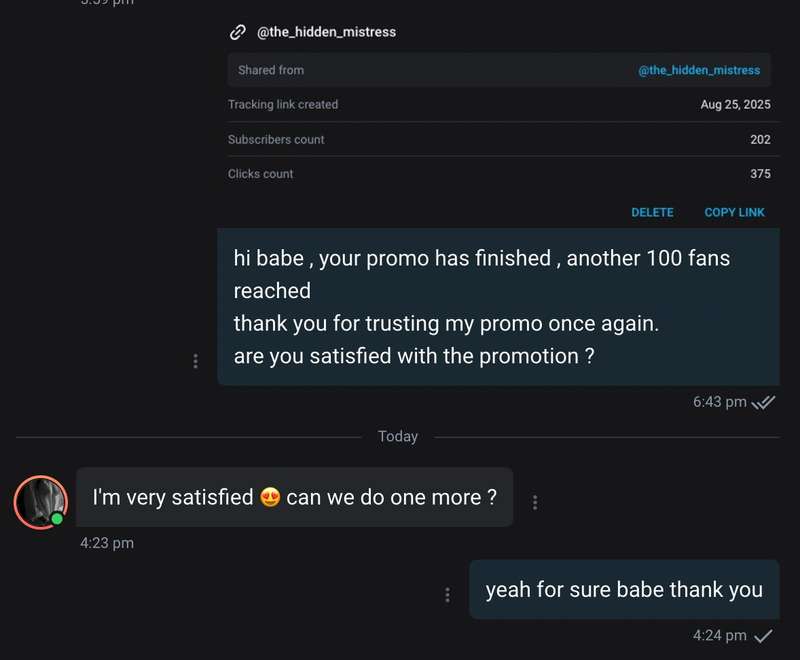Screen dimensions: 800x660
Task: Click the DELETE tracking link button
Action: tap(652, 213)
